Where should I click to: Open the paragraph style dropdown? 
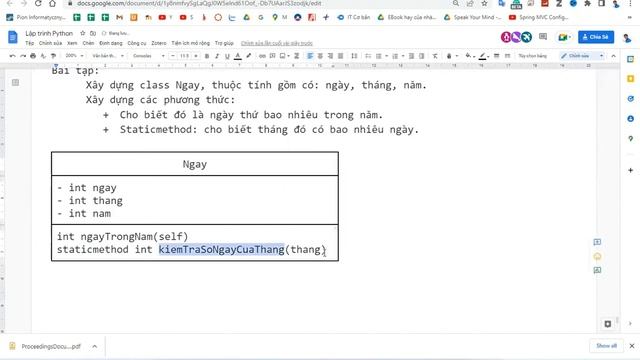pos(108,56)
